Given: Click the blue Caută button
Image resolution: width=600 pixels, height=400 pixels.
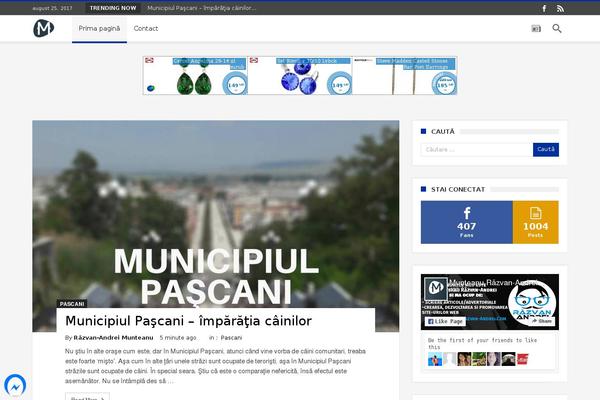Looking at the screenshot, I should coord(546,150).
